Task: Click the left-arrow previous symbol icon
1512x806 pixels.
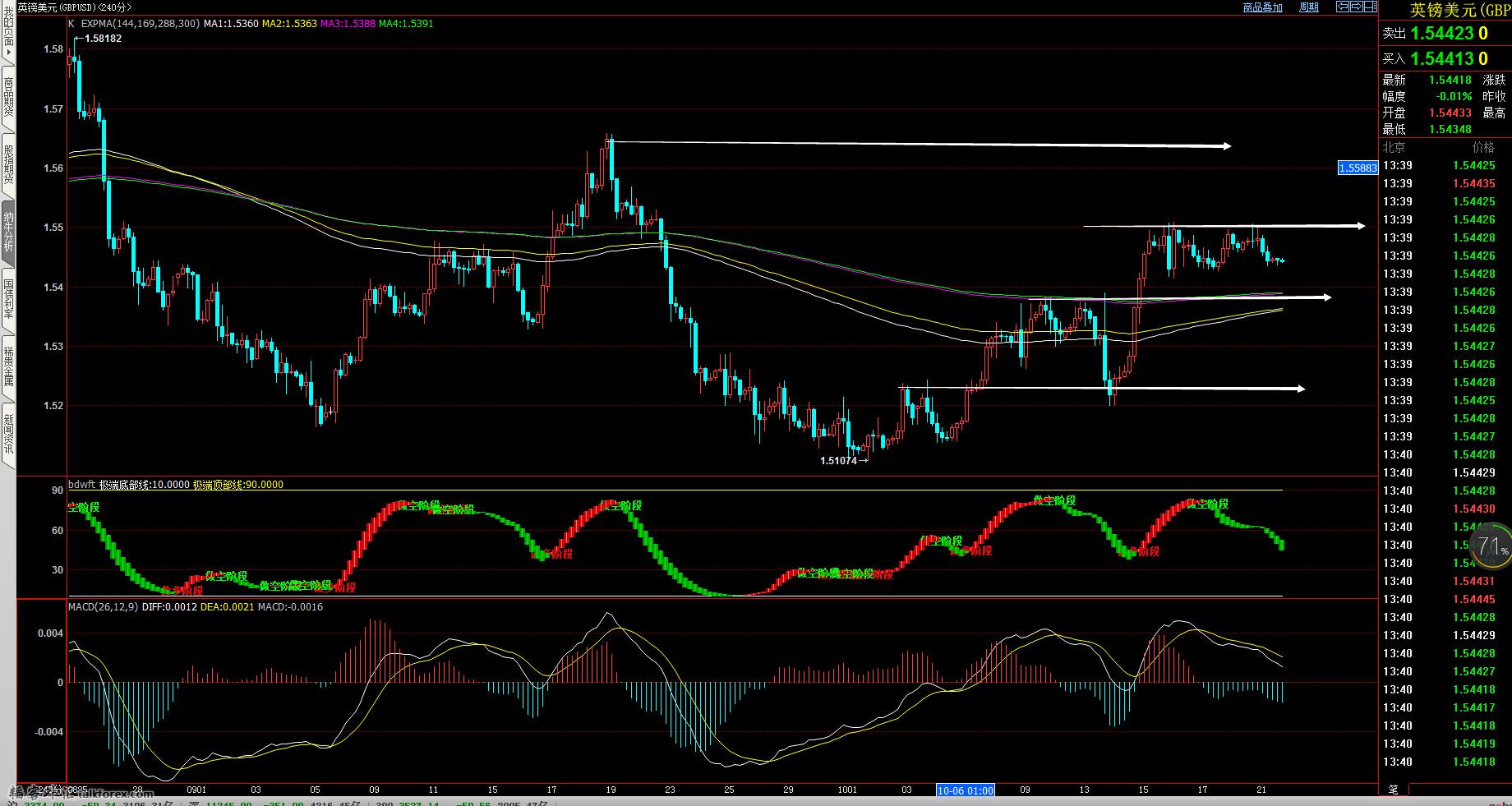Action: pyautogui.click(x=1343, y=7)
